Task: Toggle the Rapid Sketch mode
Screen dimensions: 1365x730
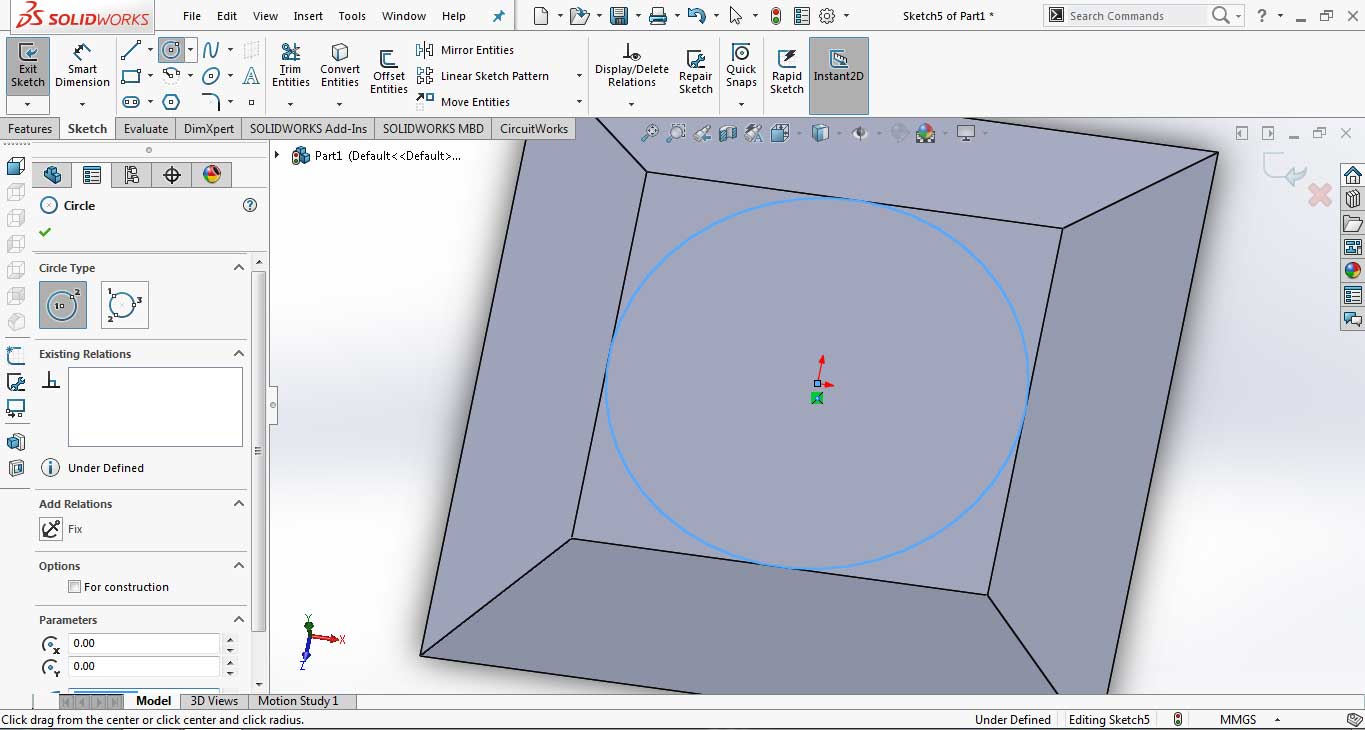Action: point(787,72)
